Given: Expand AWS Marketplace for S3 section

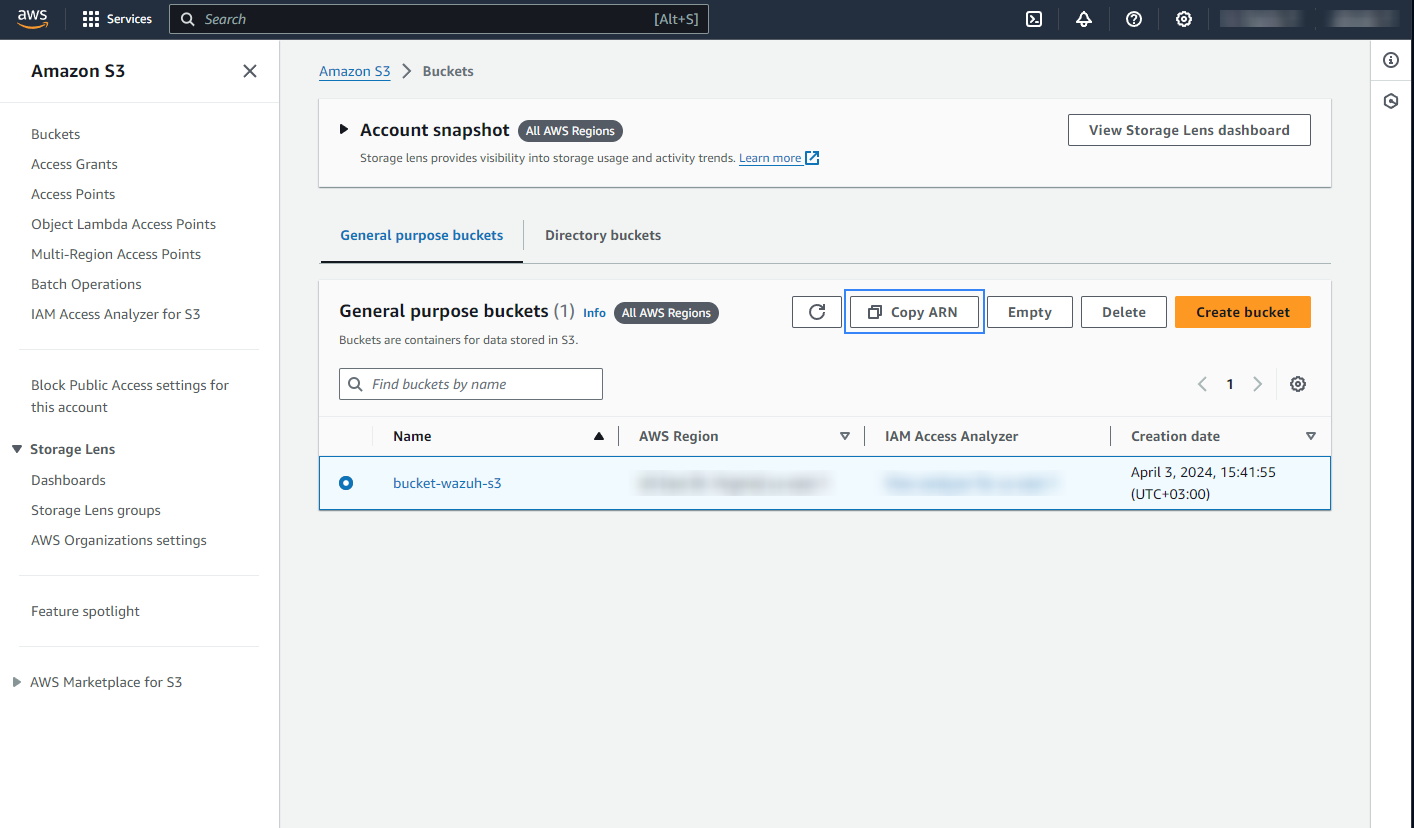Looking at the screenshot, I should click(17, 682).
